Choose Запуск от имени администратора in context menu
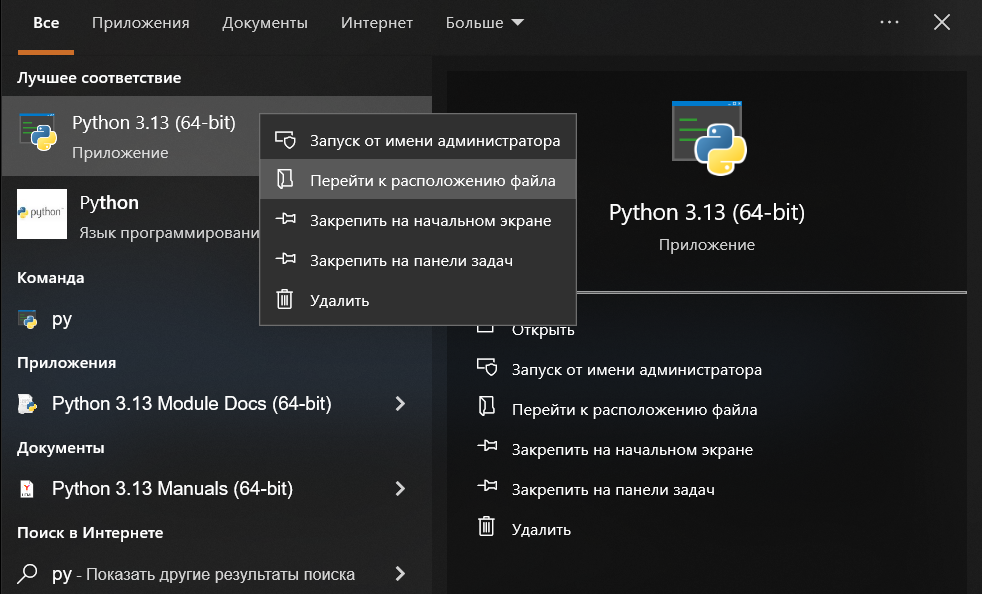Viewport: 982px width, 594px height. click(418, 140)
